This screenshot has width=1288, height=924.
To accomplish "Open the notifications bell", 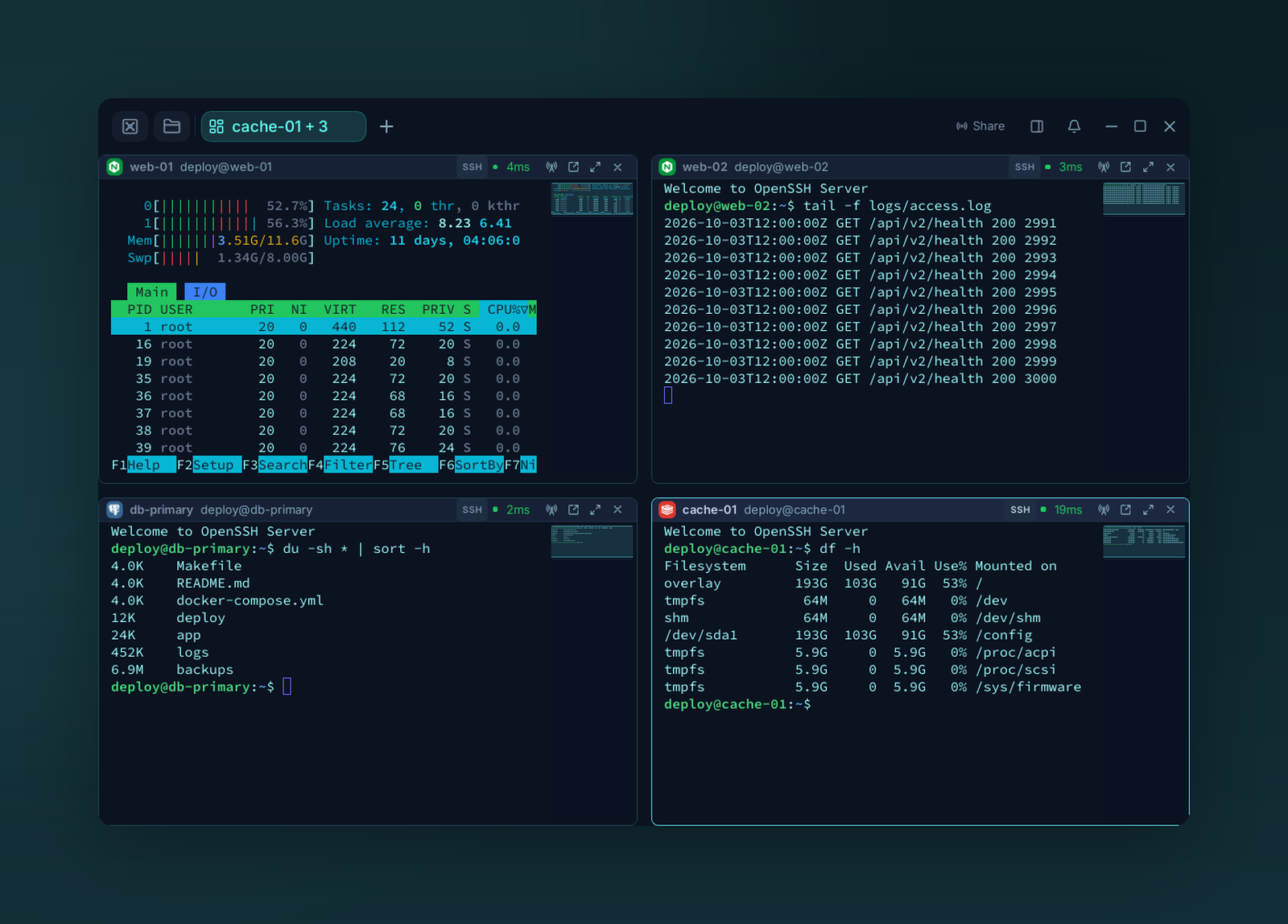I will [x=1074, y=126].
